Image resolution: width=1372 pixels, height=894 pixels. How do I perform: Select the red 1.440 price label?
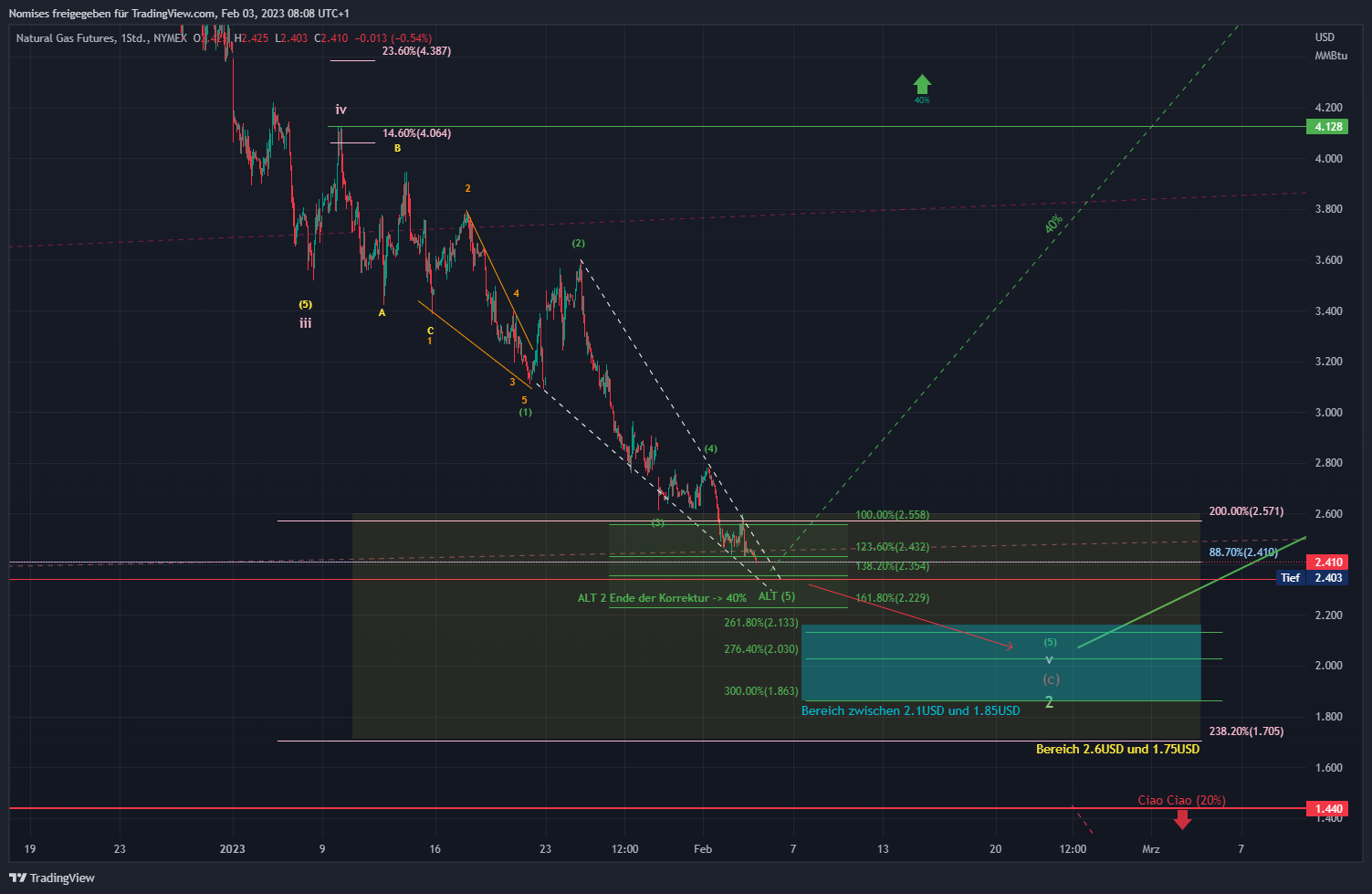point(1327,809)
